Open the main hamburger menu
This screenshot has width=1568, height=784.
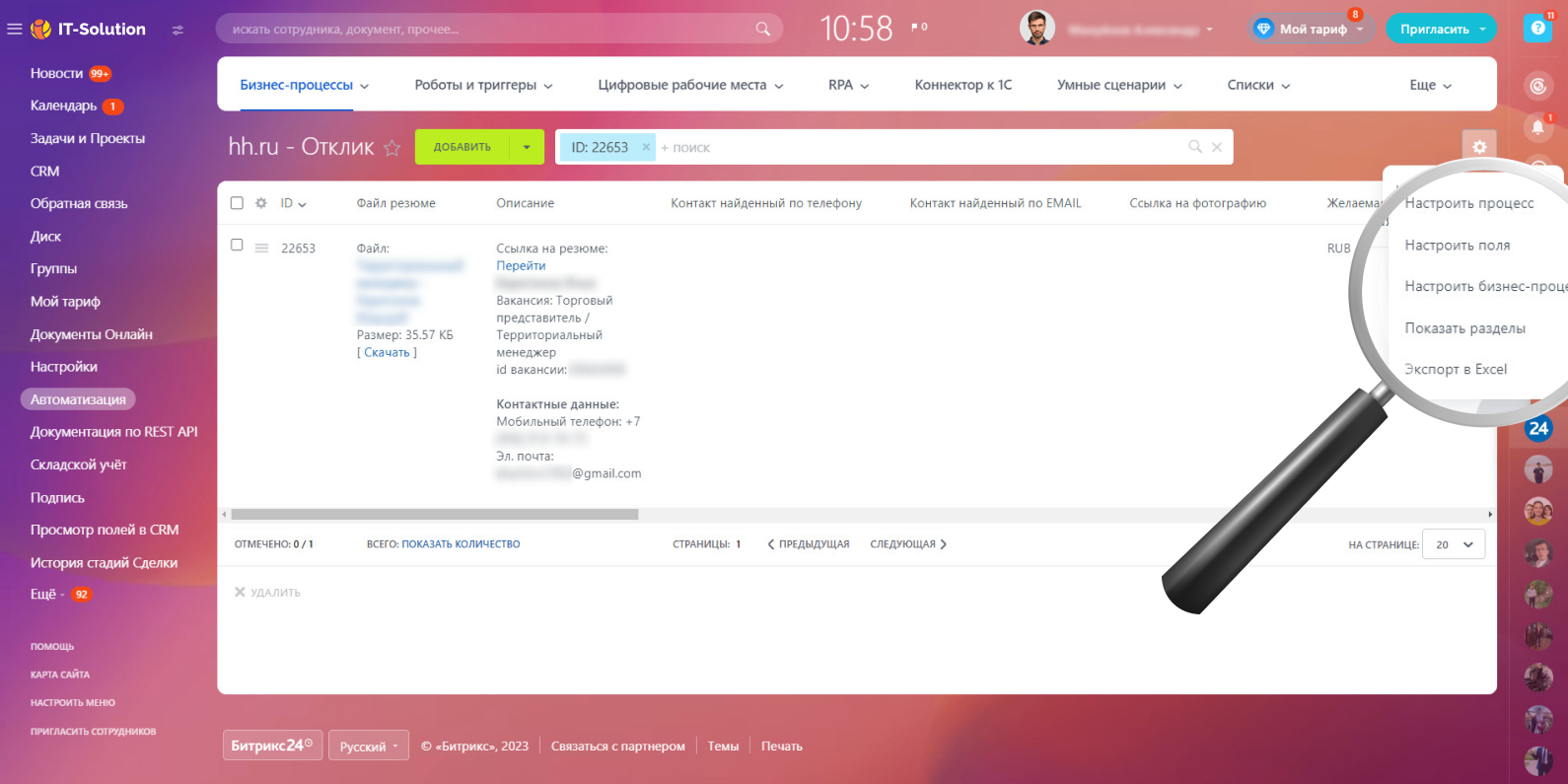point(14,30)
